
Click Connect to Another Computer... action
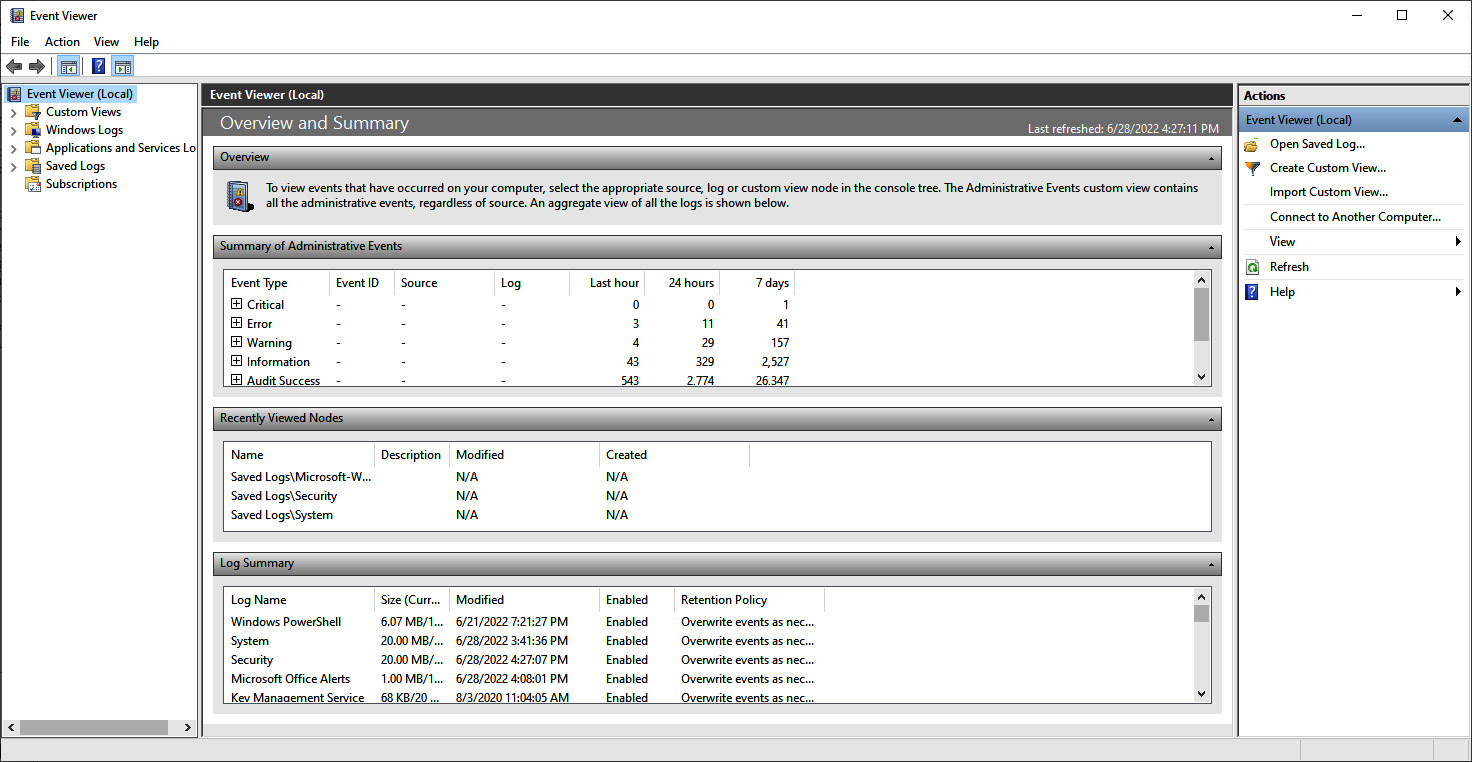1354,217
